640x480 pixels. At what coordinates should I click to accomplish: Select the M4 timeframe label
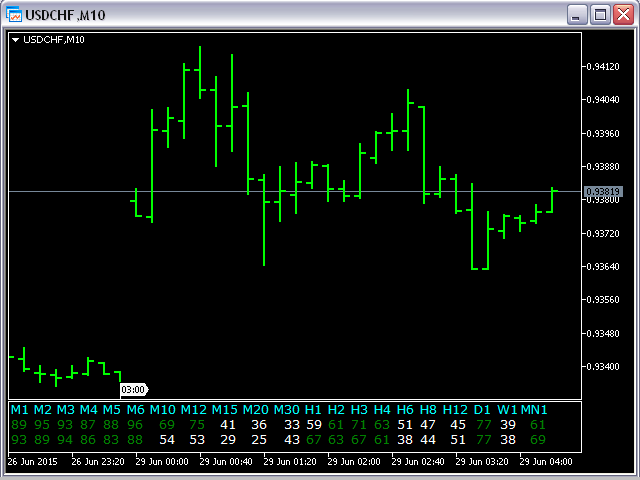point(89,409)
